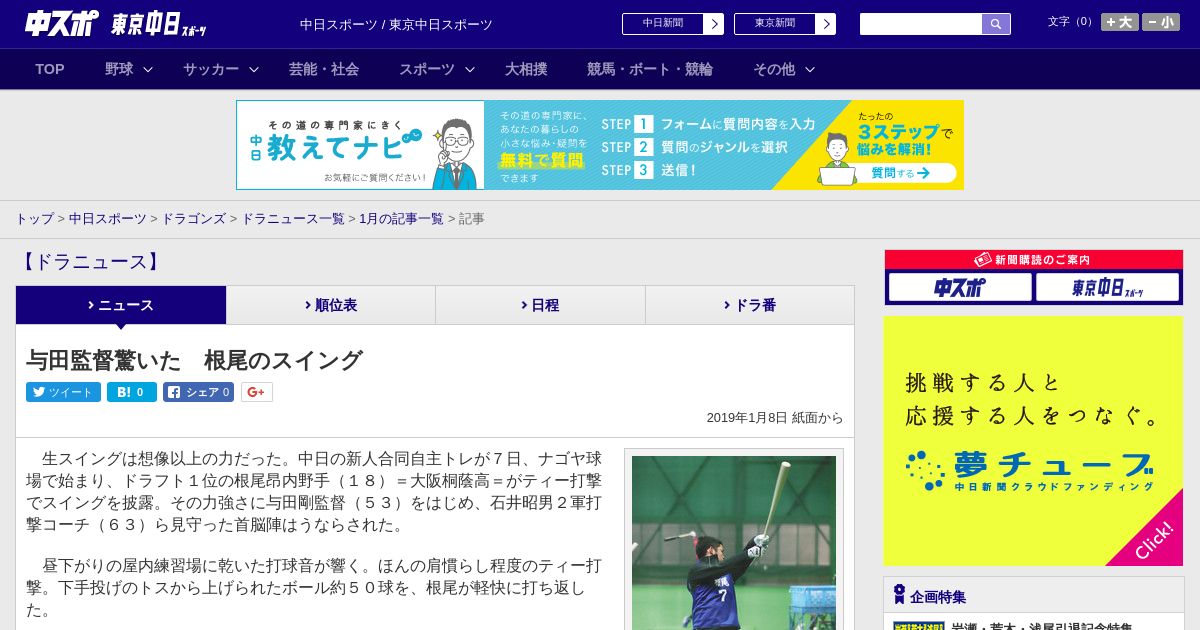Click the 中日スポーツ / 東京中日スポーツ header text
The image size is (1200, 630).
[396, 24]
